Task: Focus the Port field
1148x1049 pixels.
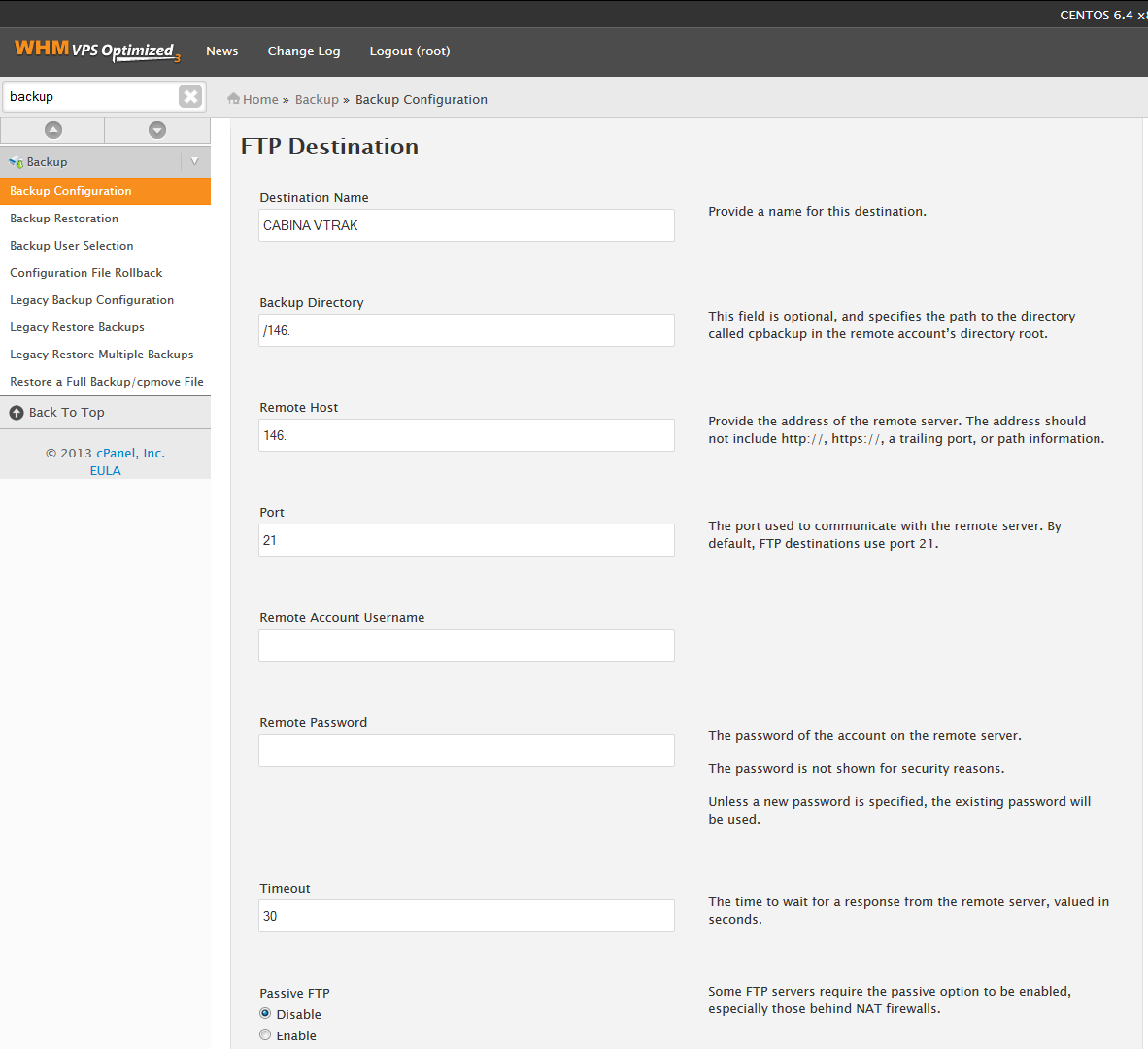Action: 466,539
